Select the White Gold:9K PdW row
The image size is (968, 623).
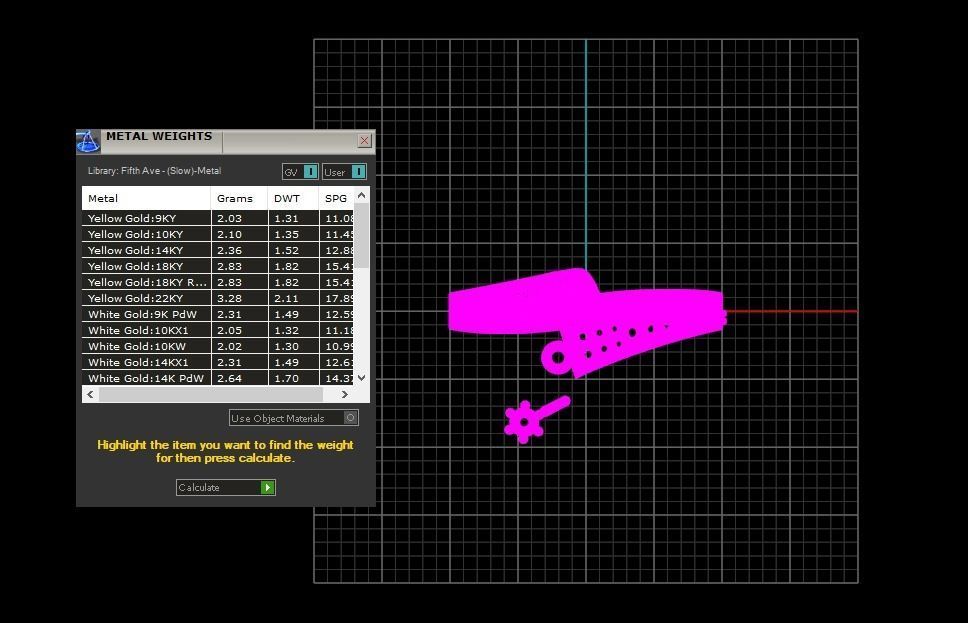218,314
